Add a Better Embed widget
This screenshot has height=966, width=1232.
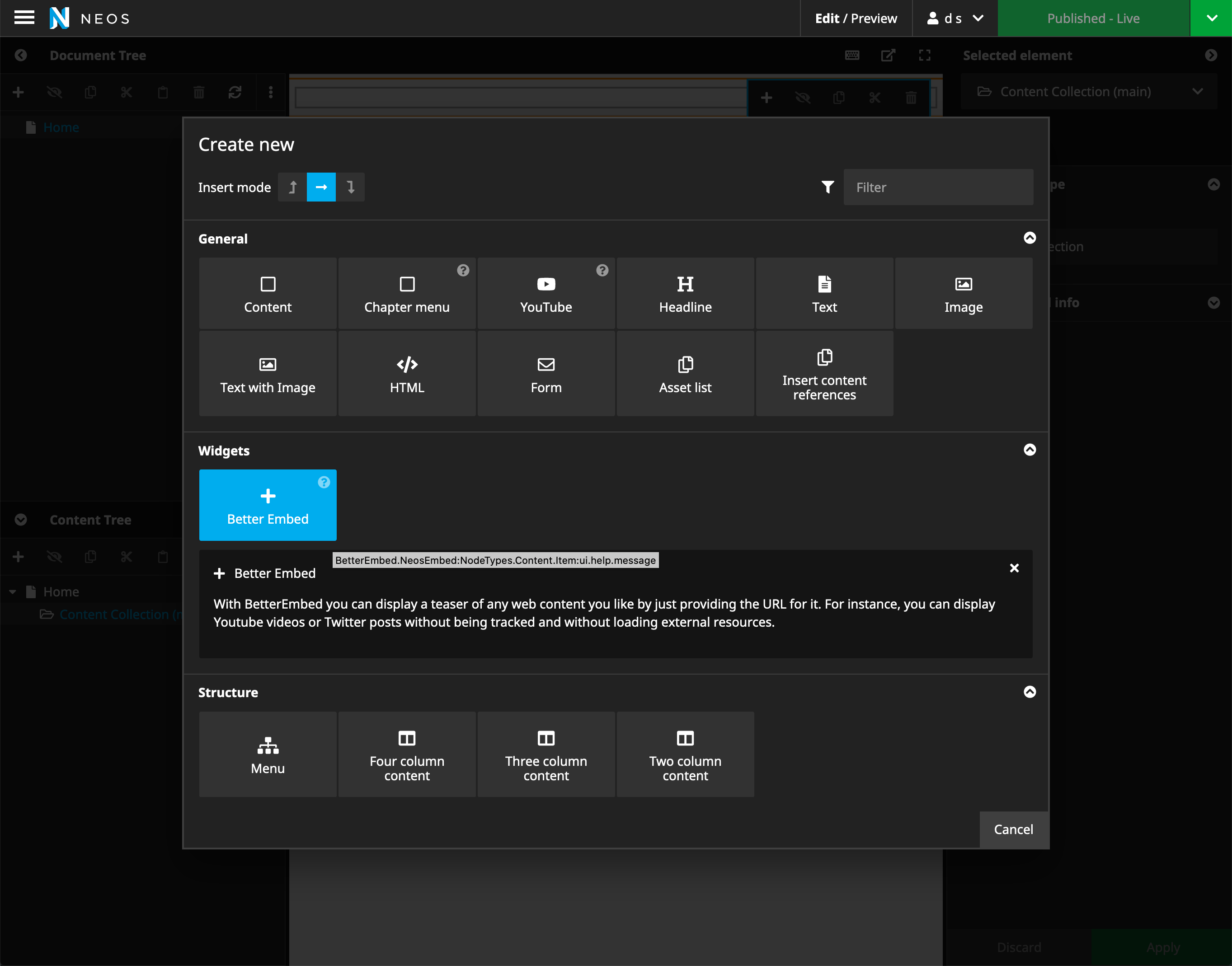coord(267,505)
